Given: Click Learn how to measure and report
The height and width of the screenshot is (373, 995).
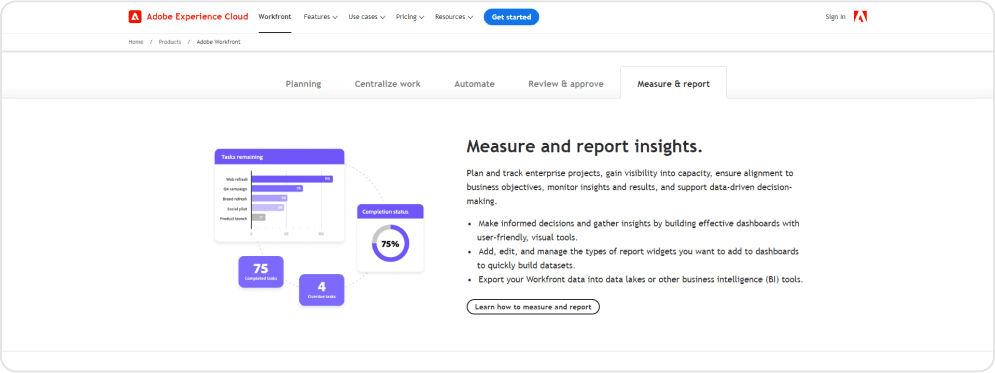Looking at the screenshot, I should click(533, 307).
